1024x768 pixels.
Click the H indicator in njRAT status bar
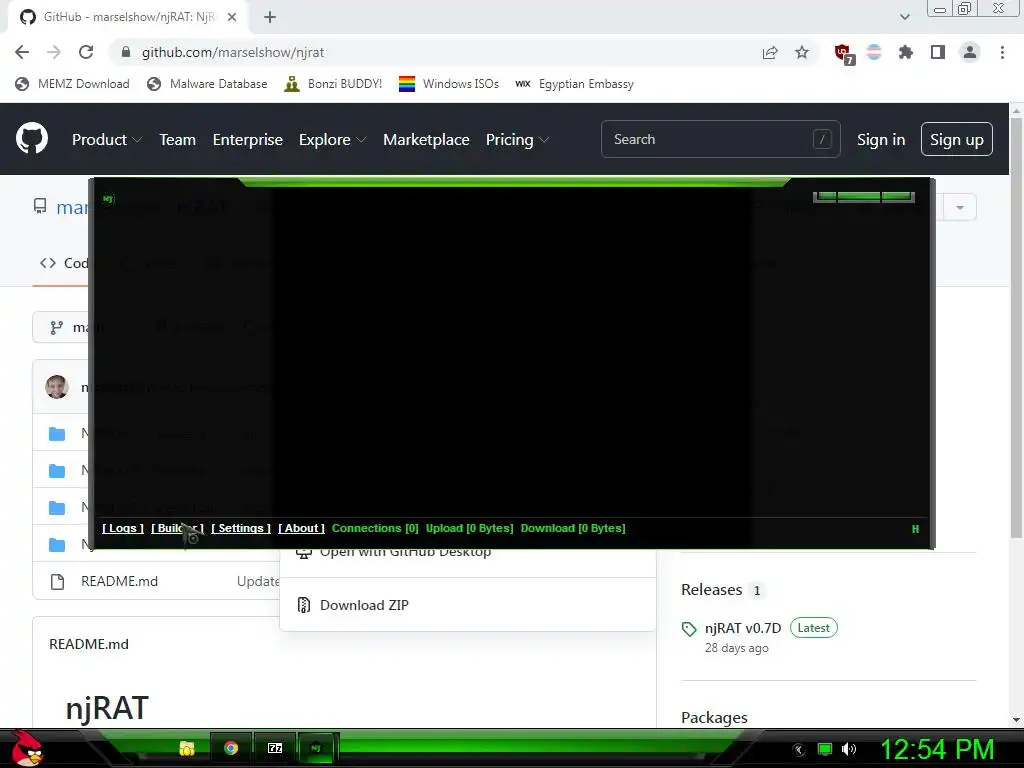click(915, 529)
